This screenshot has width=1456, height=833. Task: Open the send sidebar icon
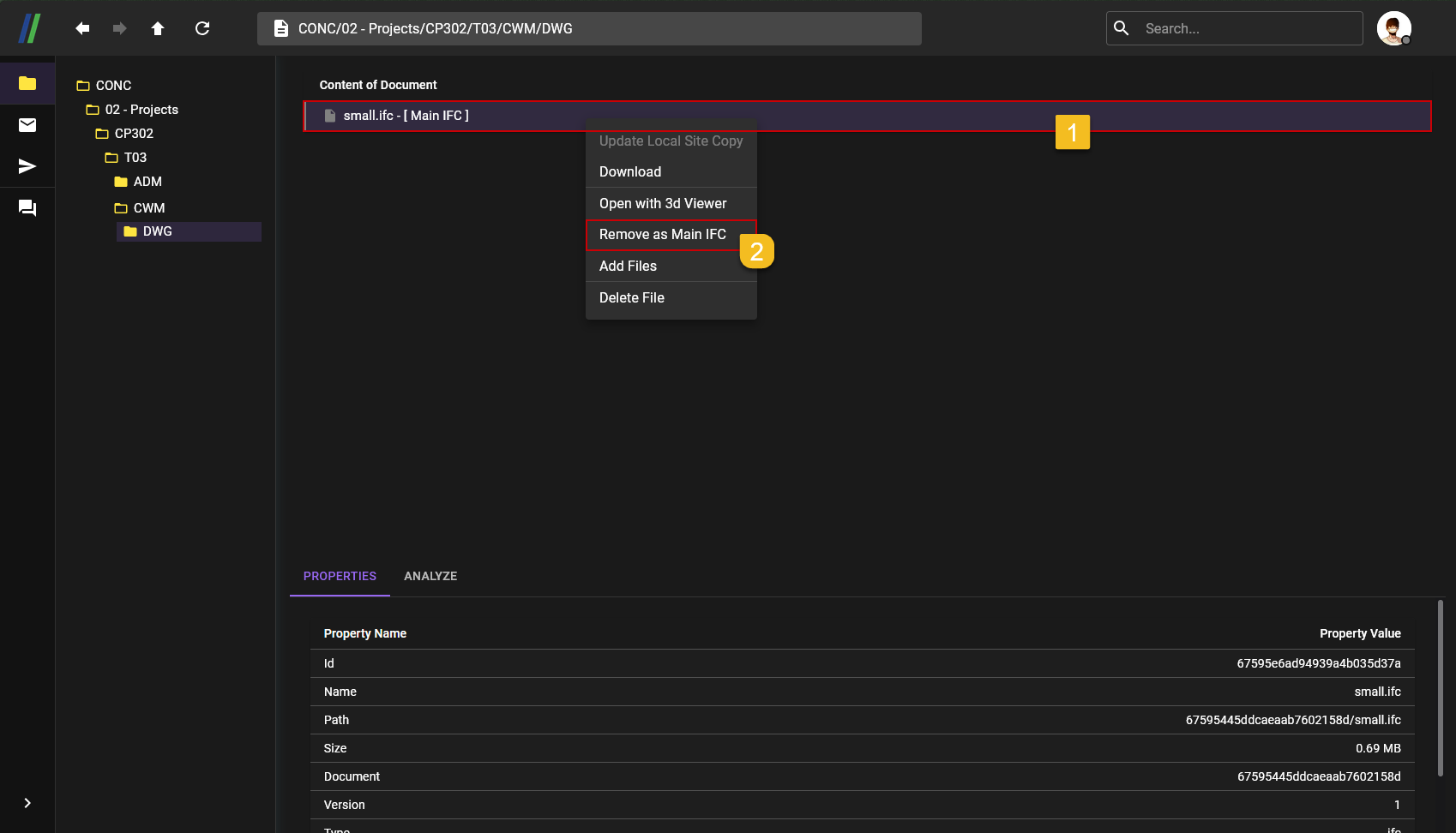click(x=27, y=166)
